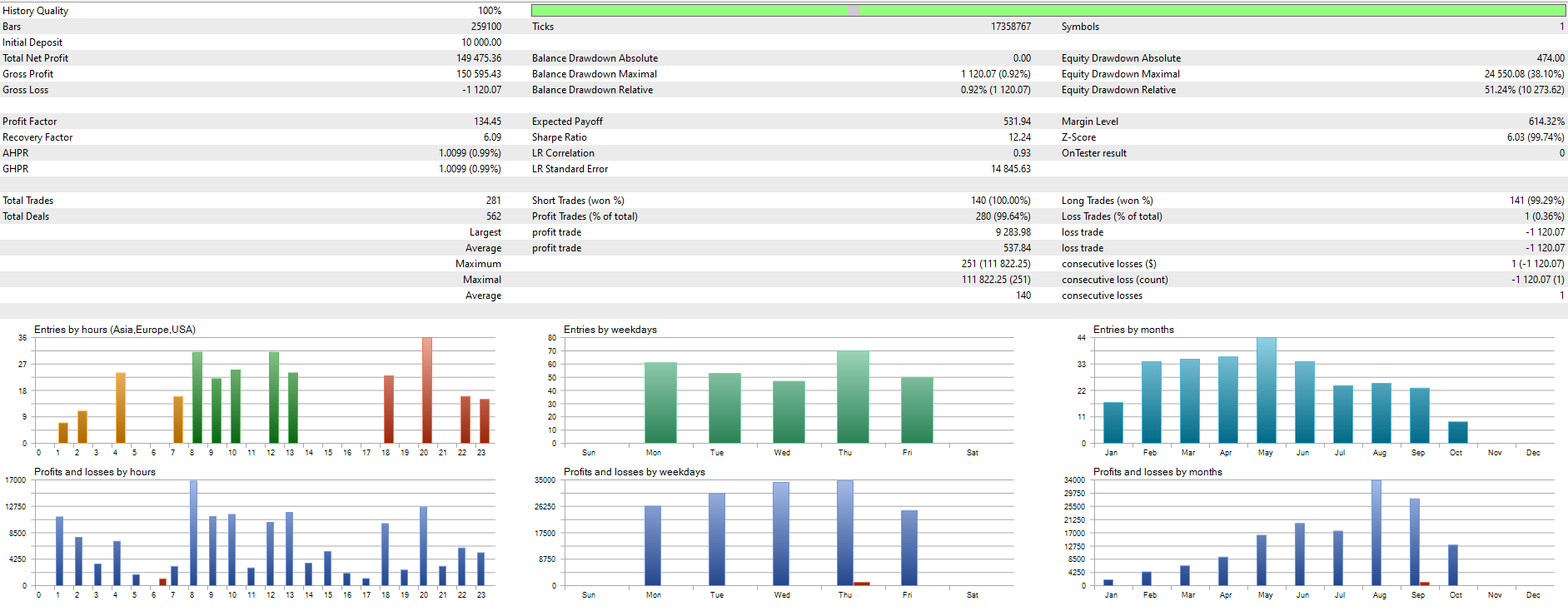
Task: Click the "141 (99.29%)" long trades value
Action: point(1537,201)
